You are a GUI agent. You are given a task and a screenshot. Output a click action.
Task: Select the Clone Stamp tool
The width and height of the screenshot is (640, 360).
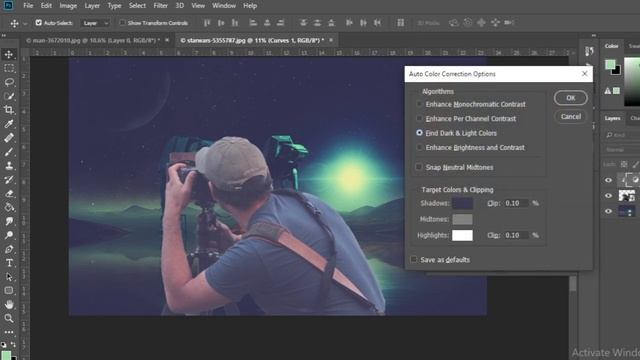coord(9,165)
